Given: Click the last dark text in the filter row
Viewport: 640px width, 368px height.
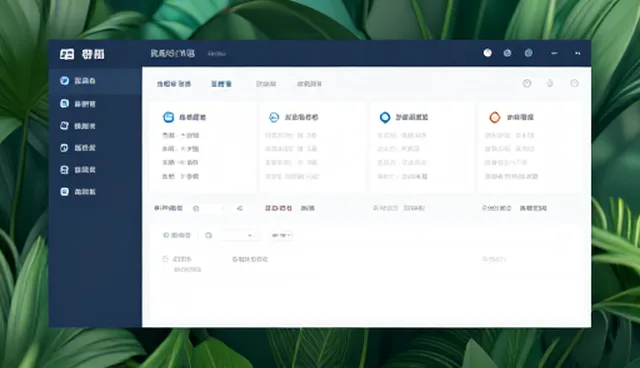Looking at the screenshot, I should point(533,208).
